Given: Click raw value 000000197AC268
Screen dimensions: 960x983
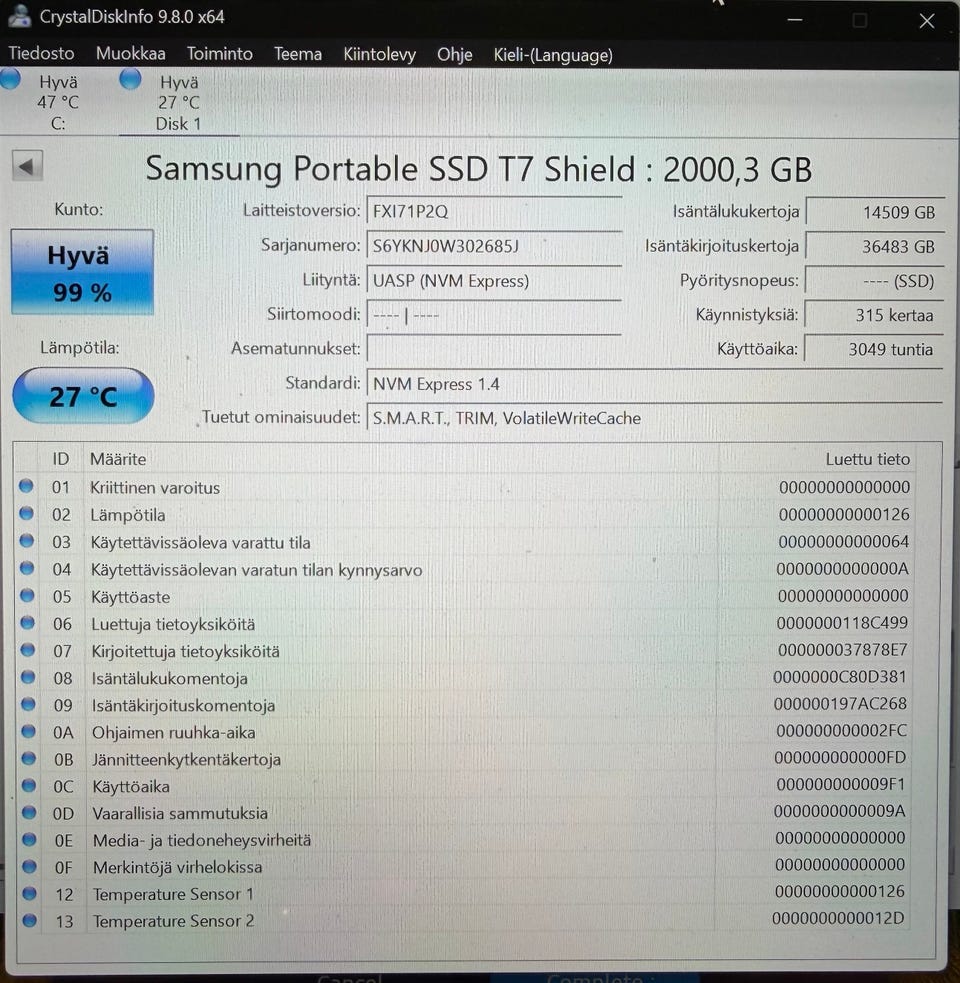Looking at the screenshot, I should [x=840, y=703].
